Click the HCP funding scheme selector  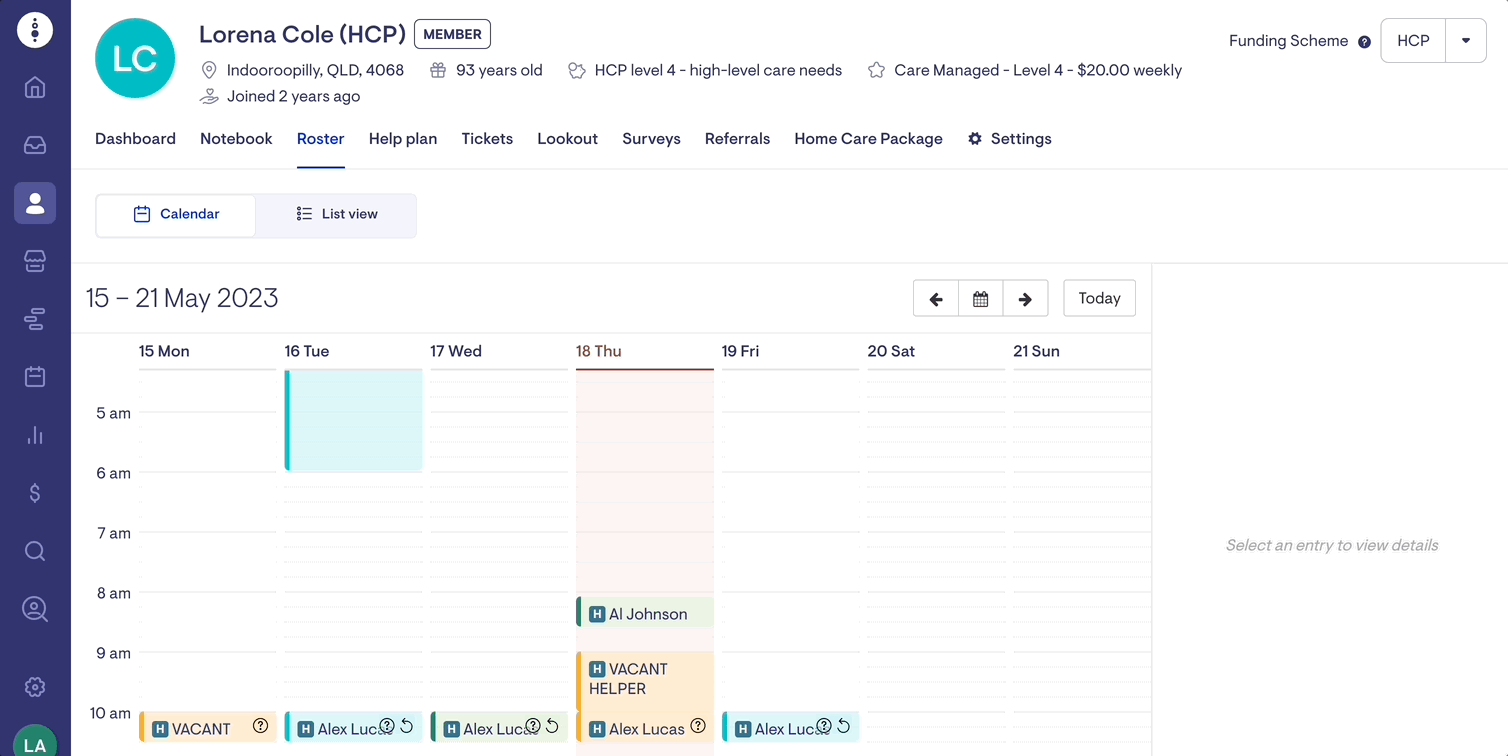pos(1413,41)
